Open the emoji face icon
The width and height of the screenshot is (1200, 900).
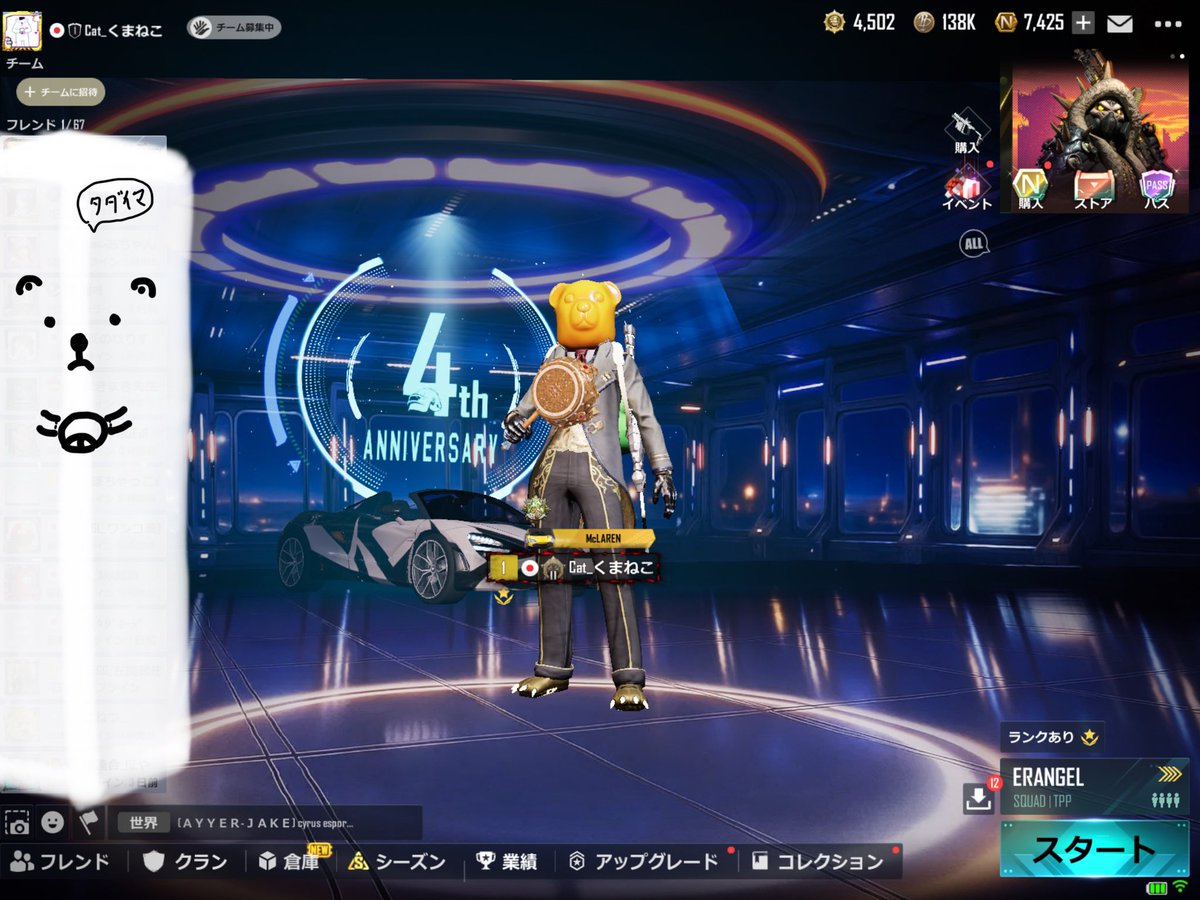click(x=53, y=822)
